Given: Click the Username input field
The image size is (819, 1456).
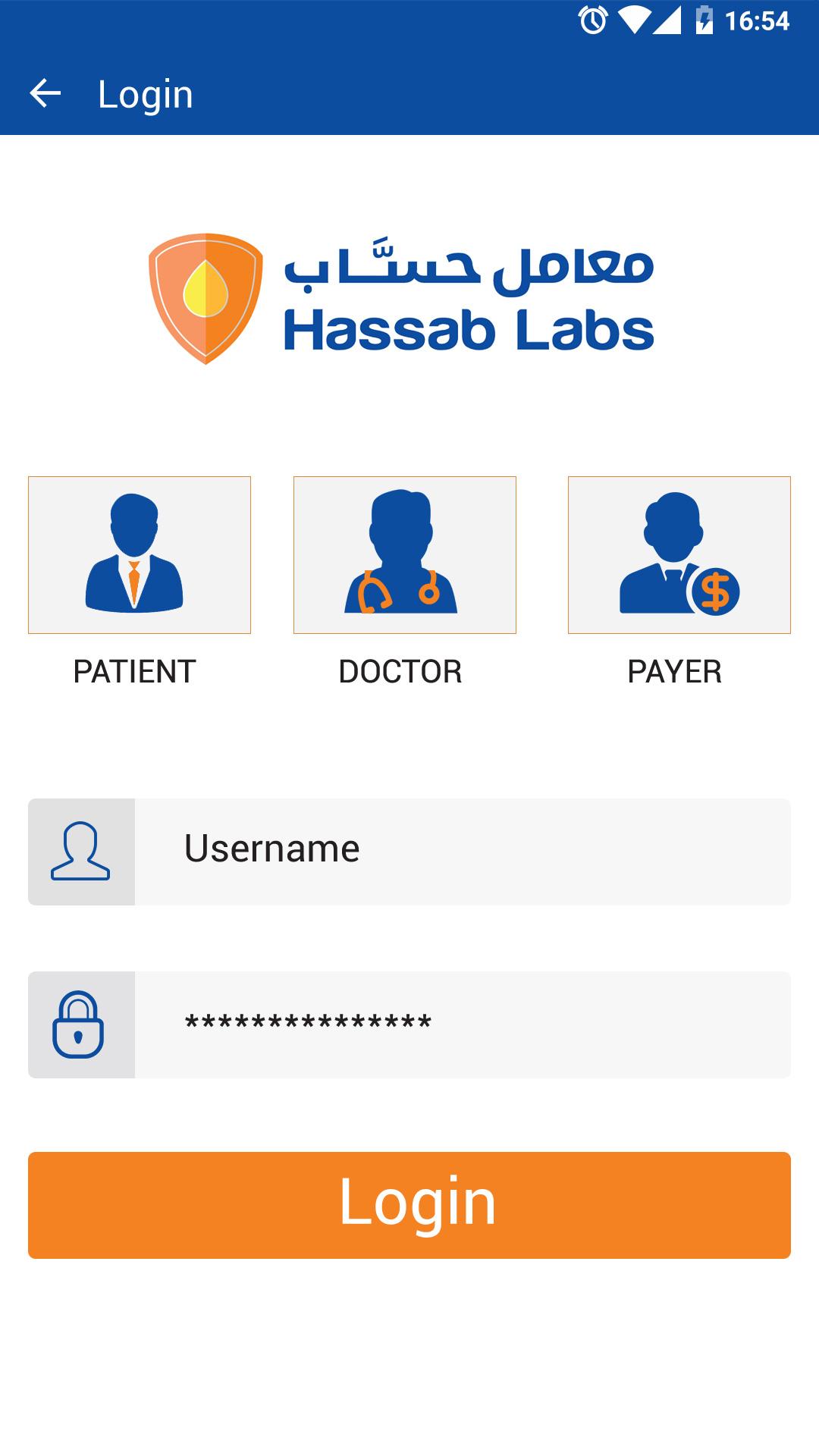Looking at the screenshot, I should click(455, 851).
